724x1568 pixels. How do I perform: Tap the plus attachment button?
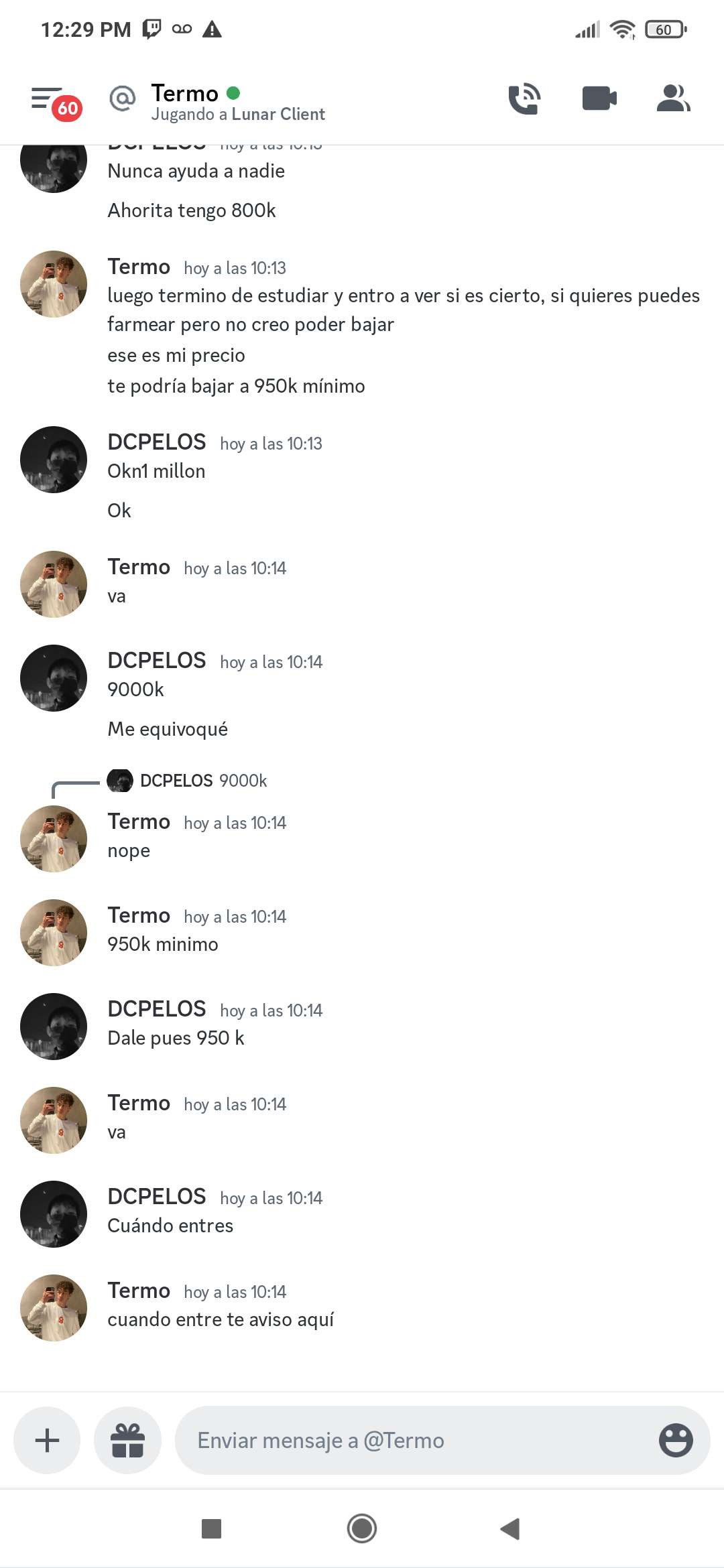[47, 1440]
